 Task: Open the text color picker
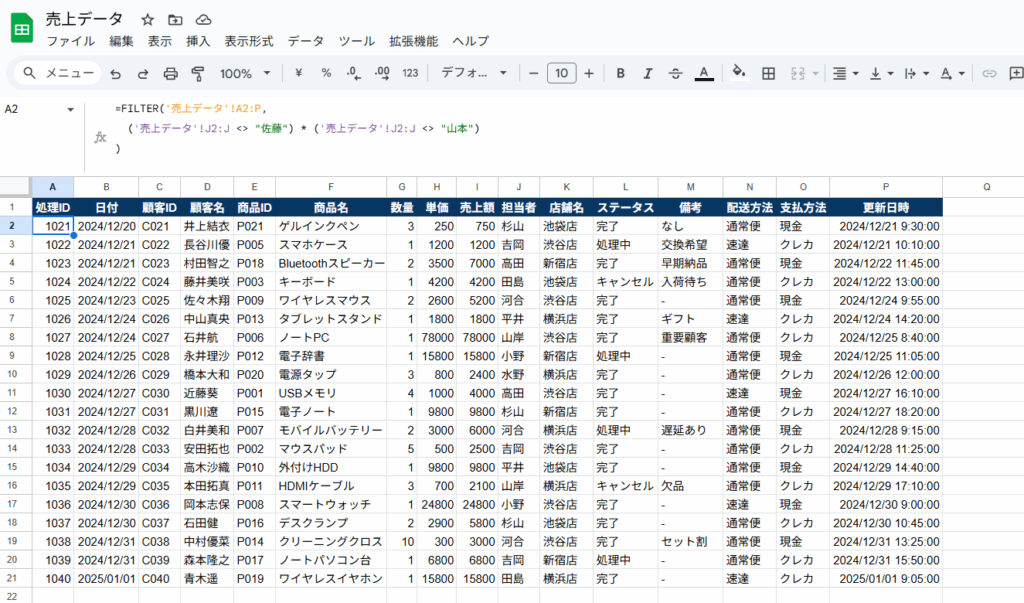pyautogui.click(x=703, y=73)
